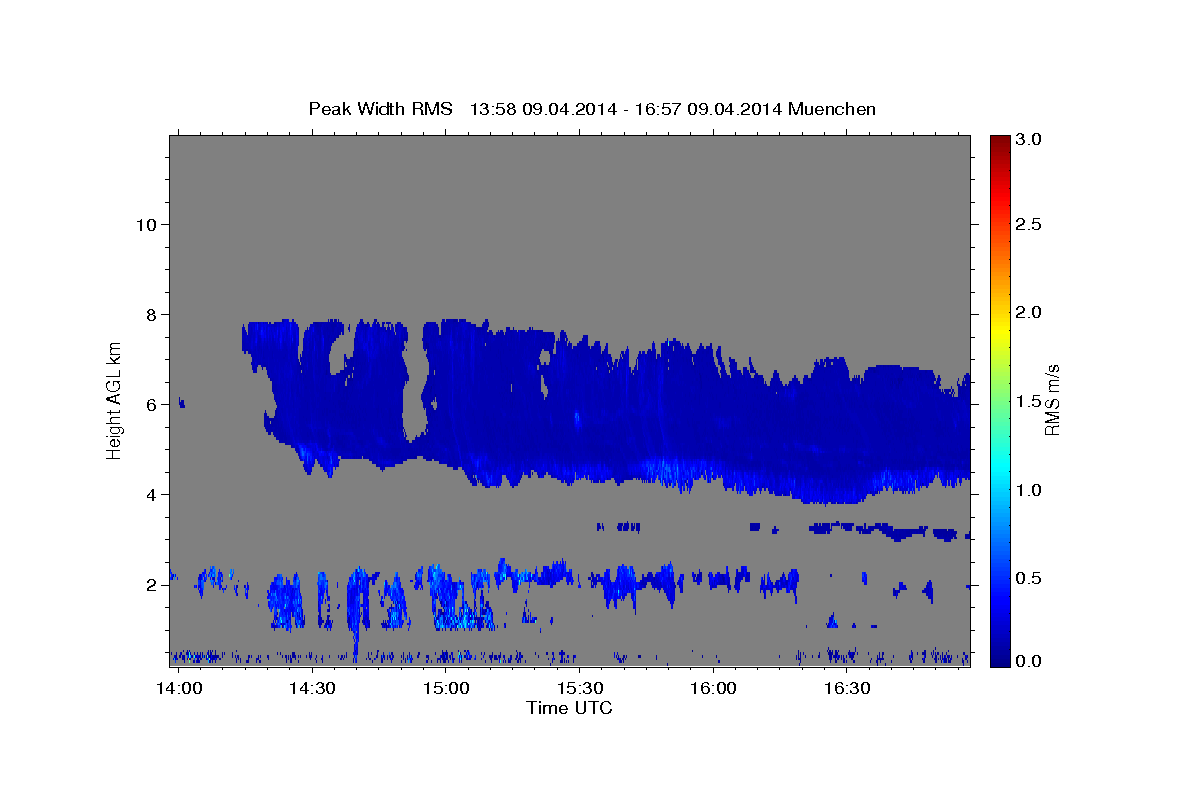The height and width of the screenshot is (800, 1200).
Task: Click the small isolated blue dot near 6 km
Action: coord(182,403)
